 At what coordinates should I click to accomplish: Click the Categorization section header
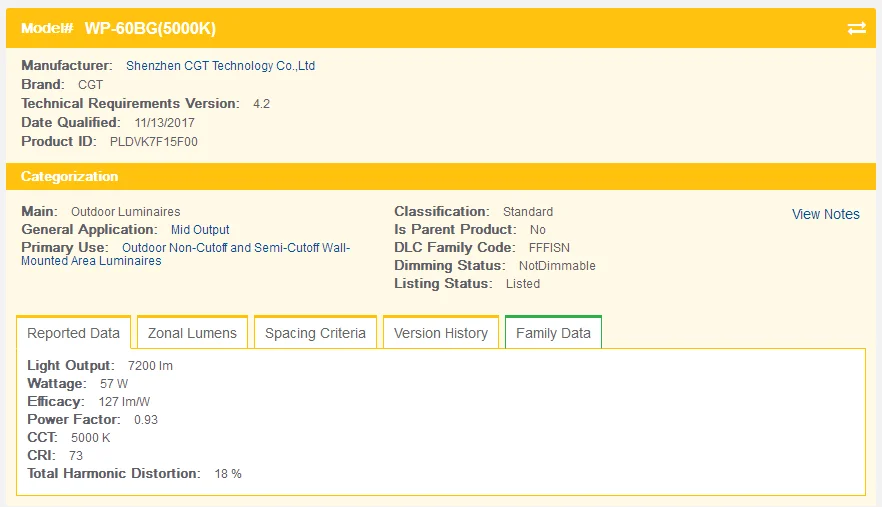[x=70, y=176]
